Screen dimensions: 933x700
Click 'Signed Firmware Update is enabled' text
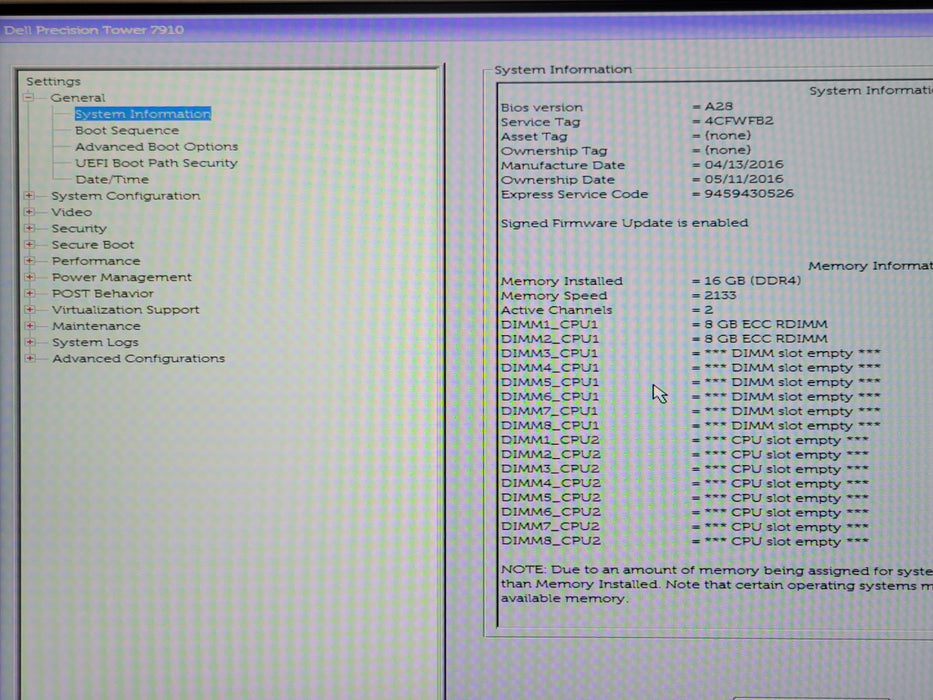(x=625, y=223)
